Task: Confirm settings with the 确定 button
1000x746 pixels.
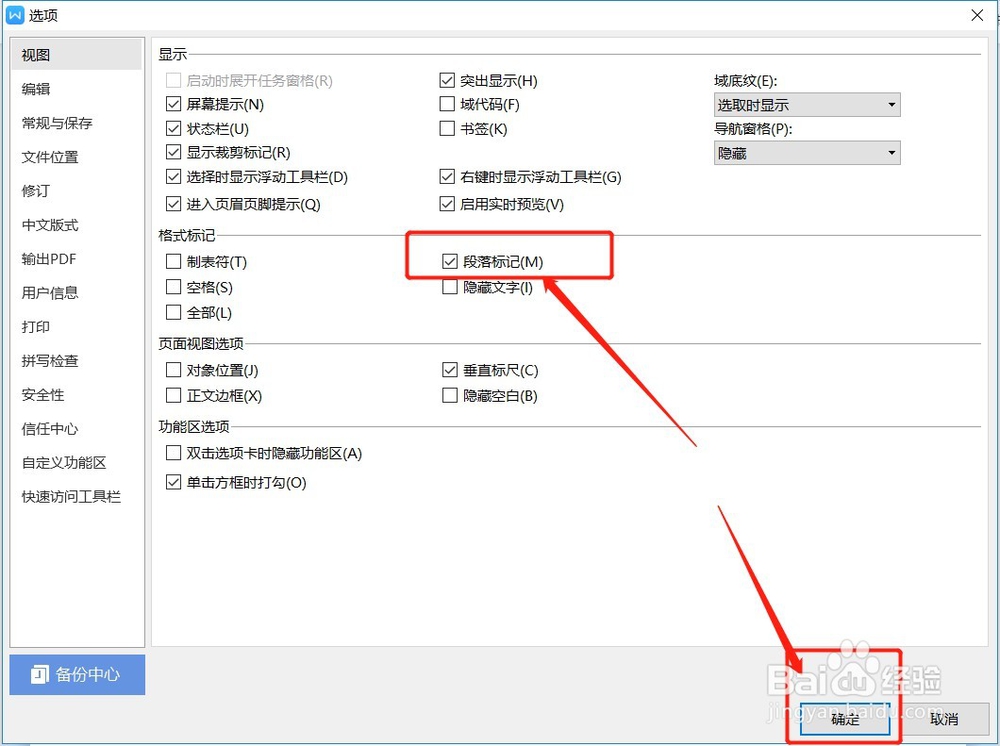Action: (843, 719)
